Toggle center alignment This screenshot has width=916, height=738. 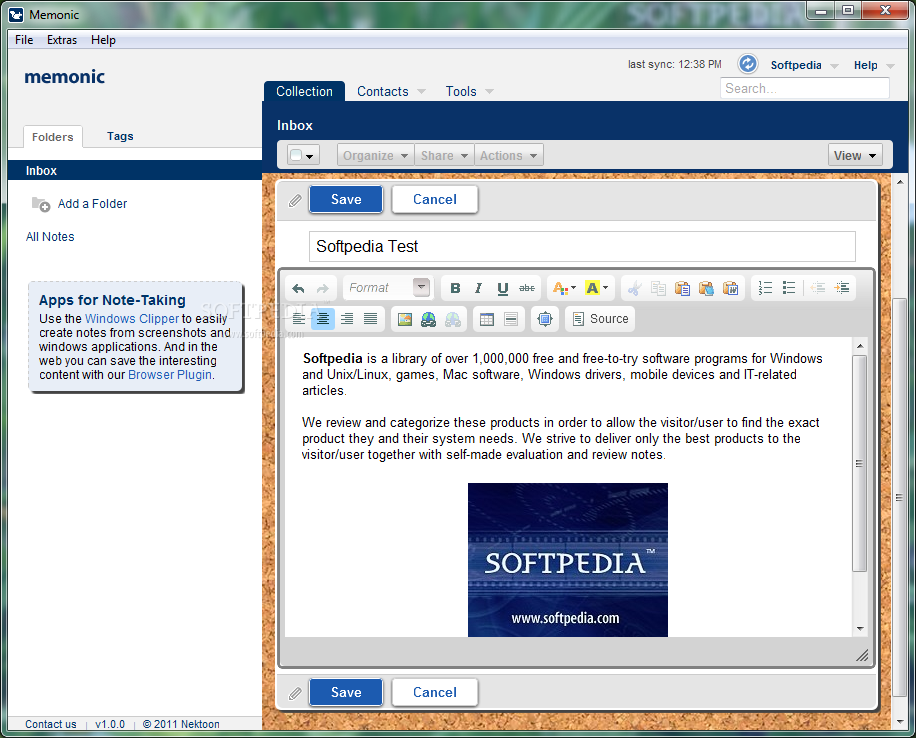pyautogui.click(x=322, y=319)
